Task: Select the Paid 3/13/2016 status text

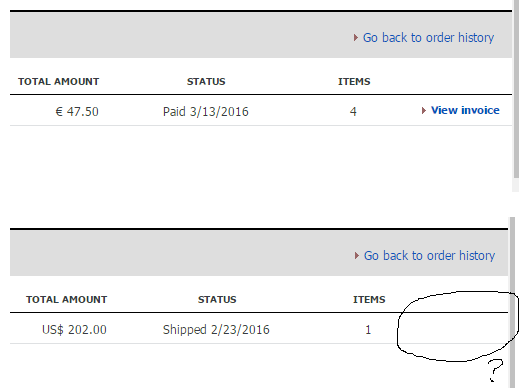Action: [x=206, y=112]
